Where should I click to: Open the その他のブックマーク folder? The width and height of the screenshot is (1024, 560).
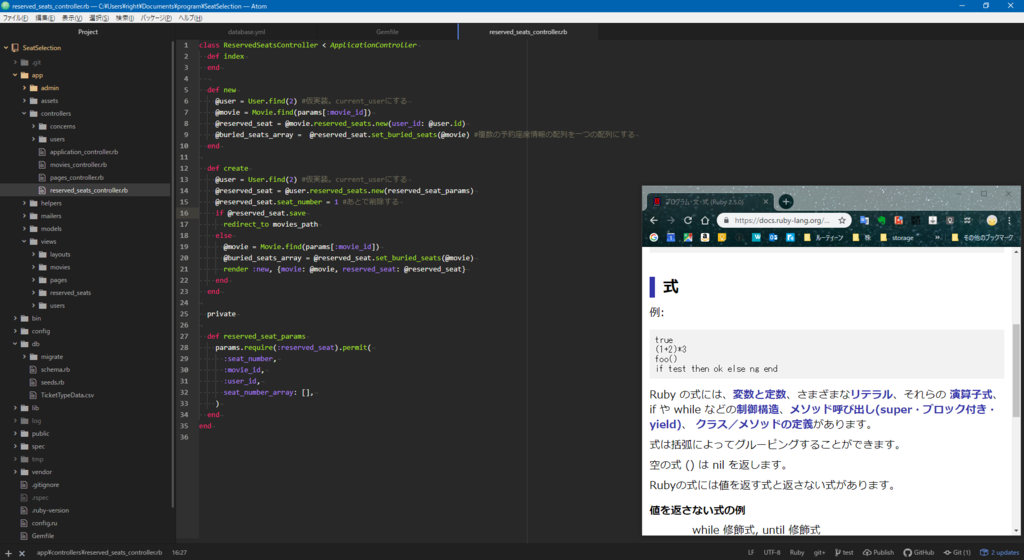click(982, 238)
